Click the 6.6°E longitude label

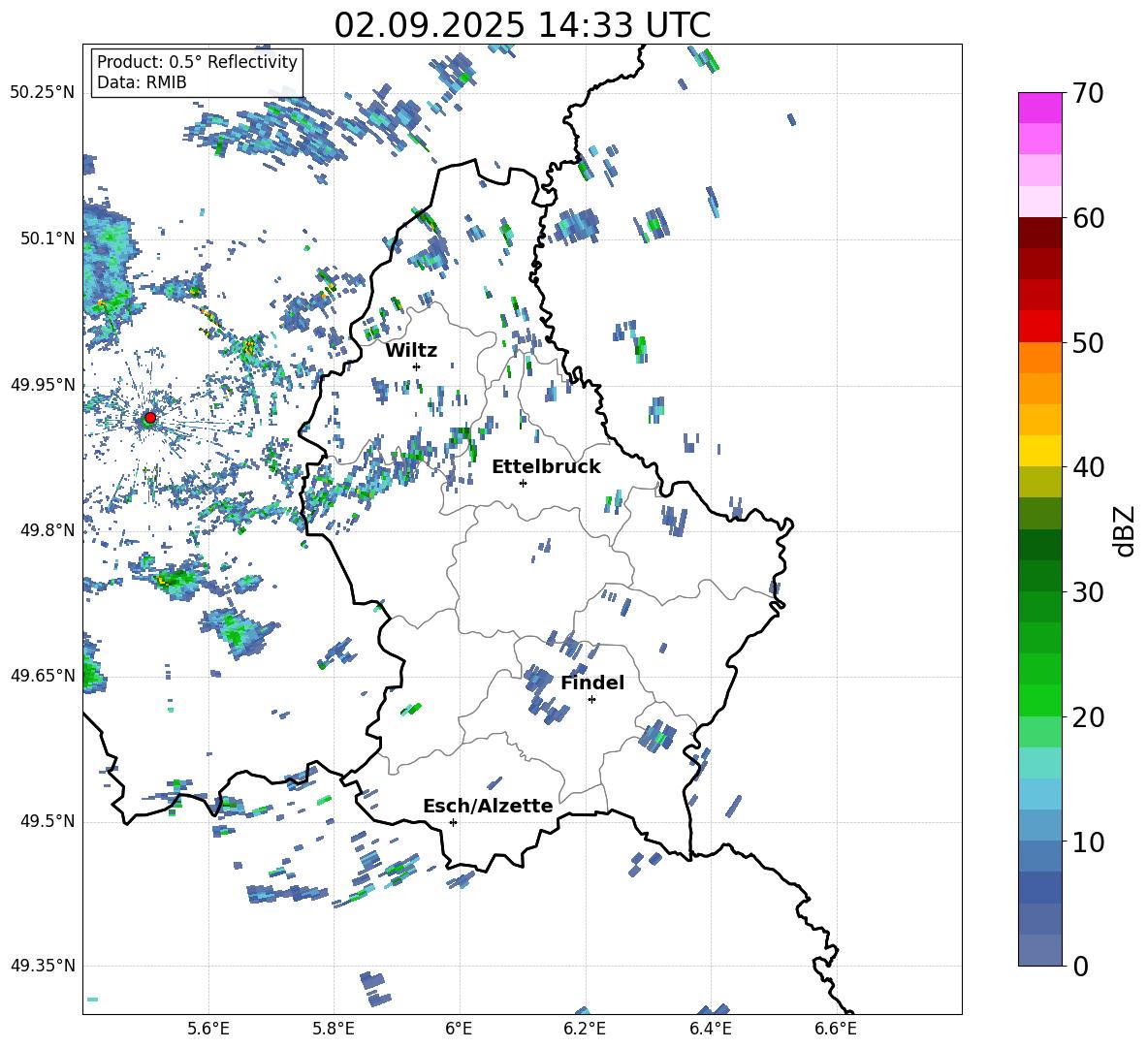836,1029
